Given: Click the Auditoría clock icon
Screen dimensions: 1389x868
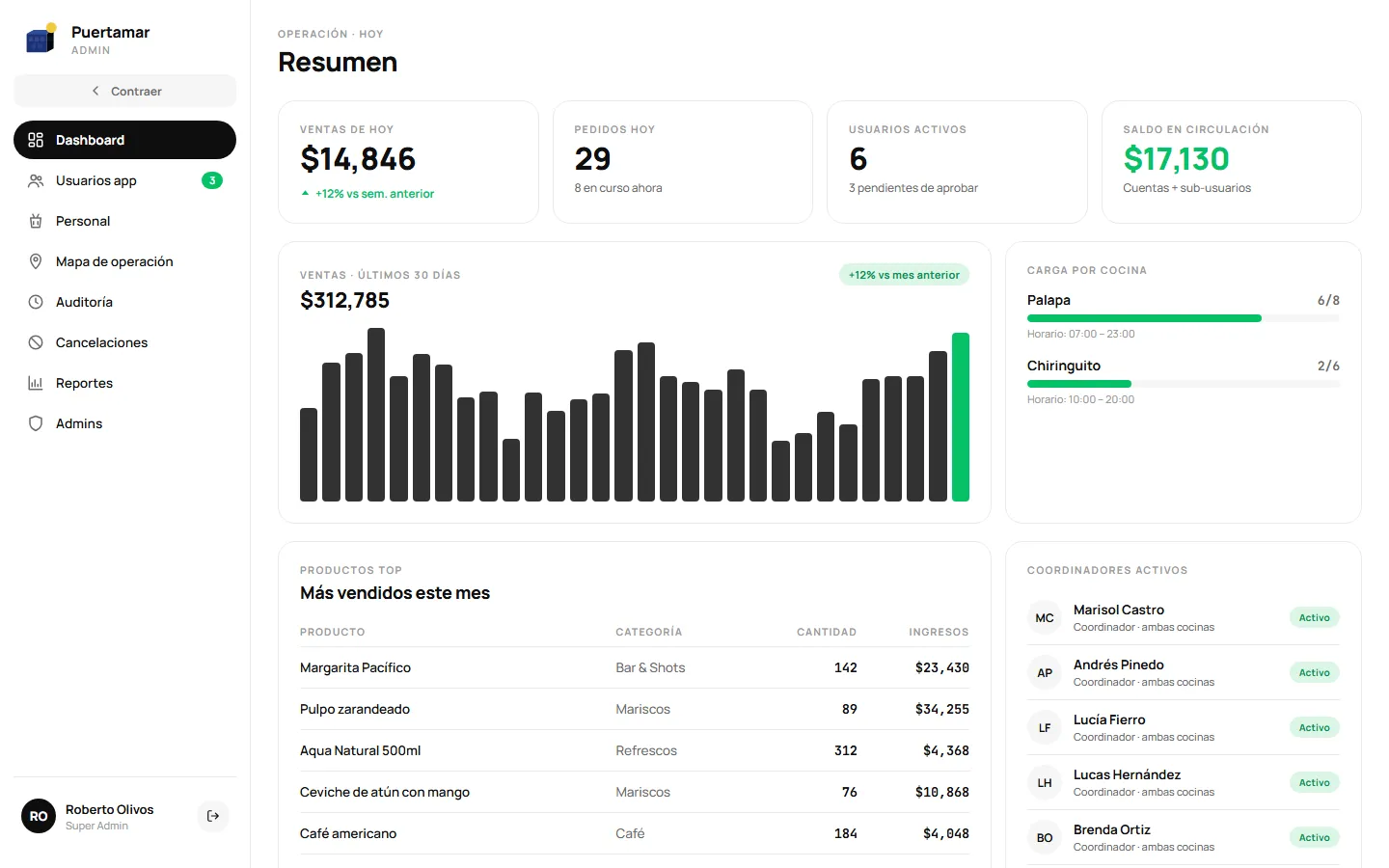Looking at the screenshot, I should 36,302.
